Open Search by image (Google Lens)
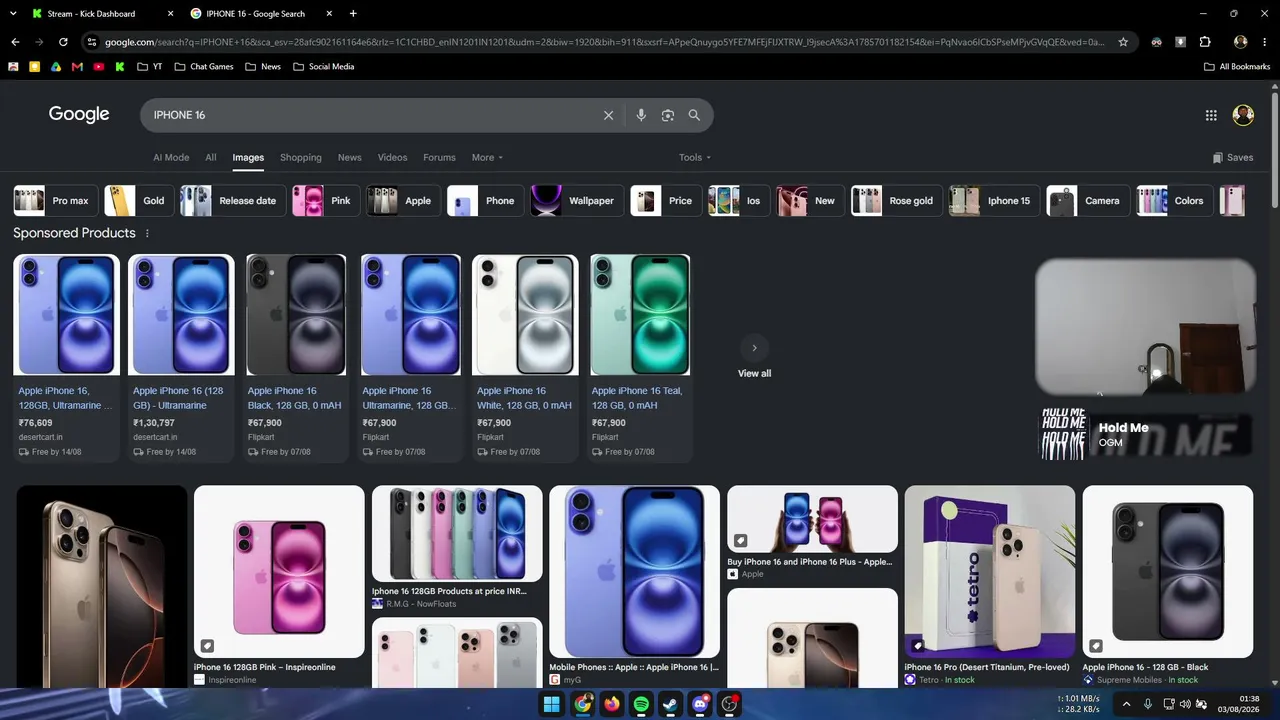This screenshot has width=1280, height=720. (x=668, y=115)
